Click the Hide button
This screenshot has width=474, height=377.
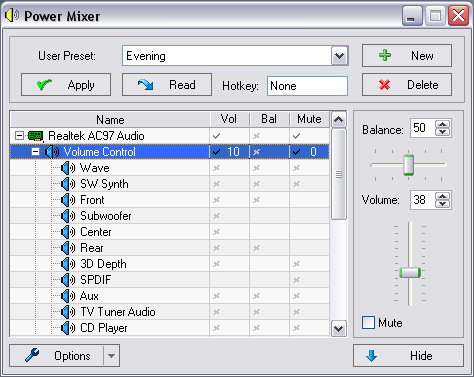[x=408, y=356]
